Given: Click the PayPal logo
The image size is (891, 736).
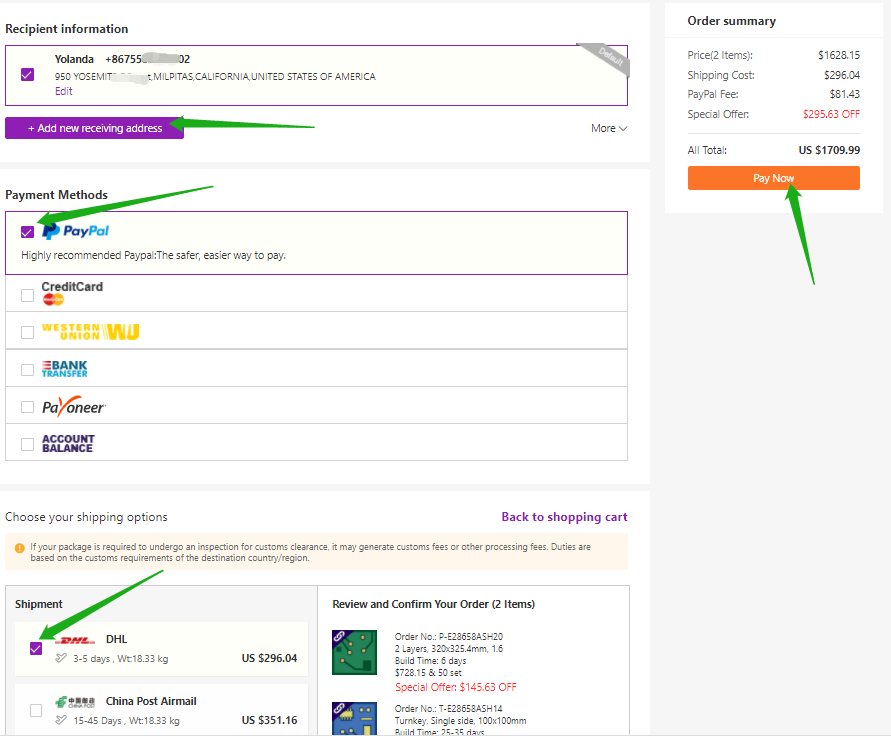Looking at the screenshot, I should (x=75, y=231).
